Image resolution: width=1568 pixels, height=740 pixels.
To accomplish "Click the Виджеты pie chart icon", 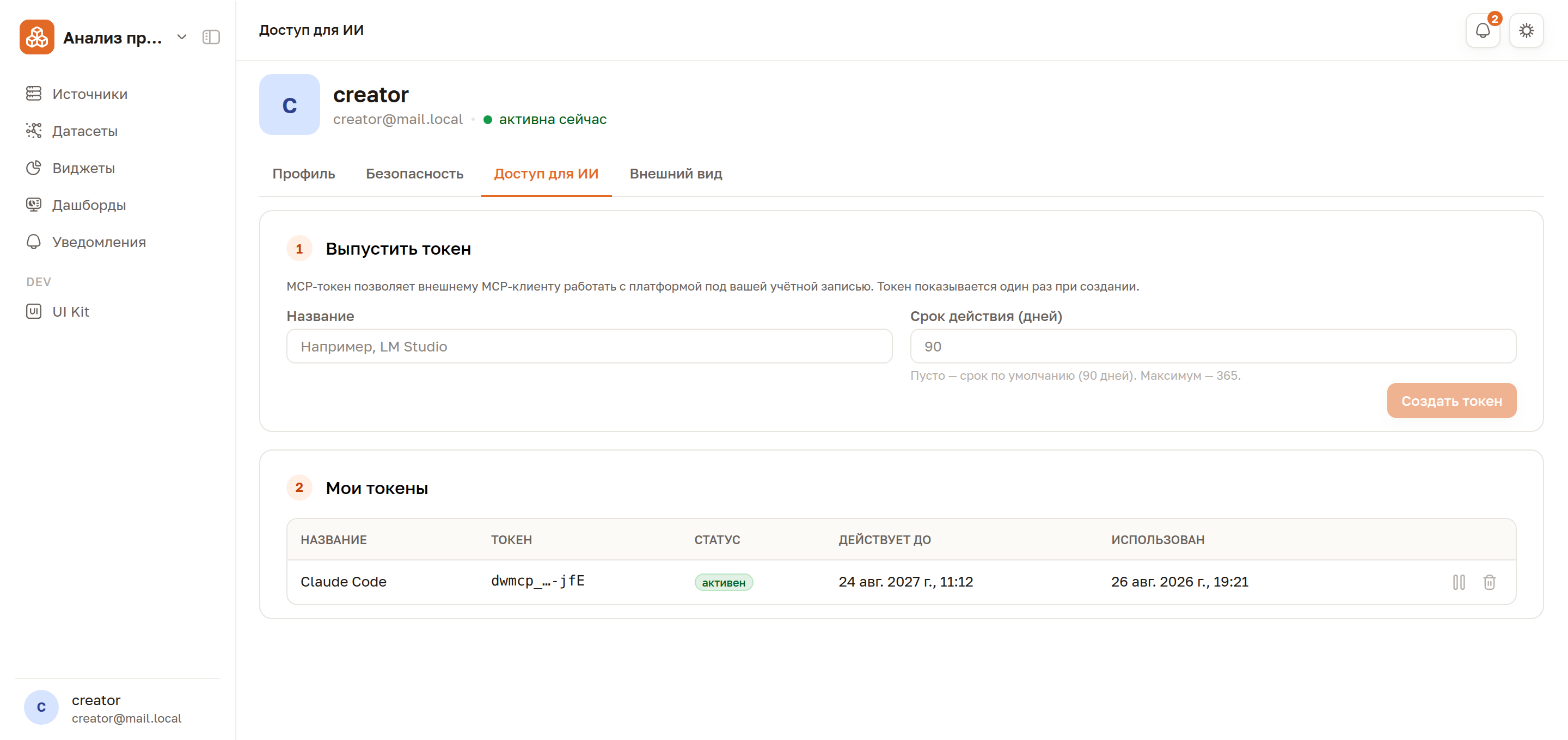I will coord(33,168).
